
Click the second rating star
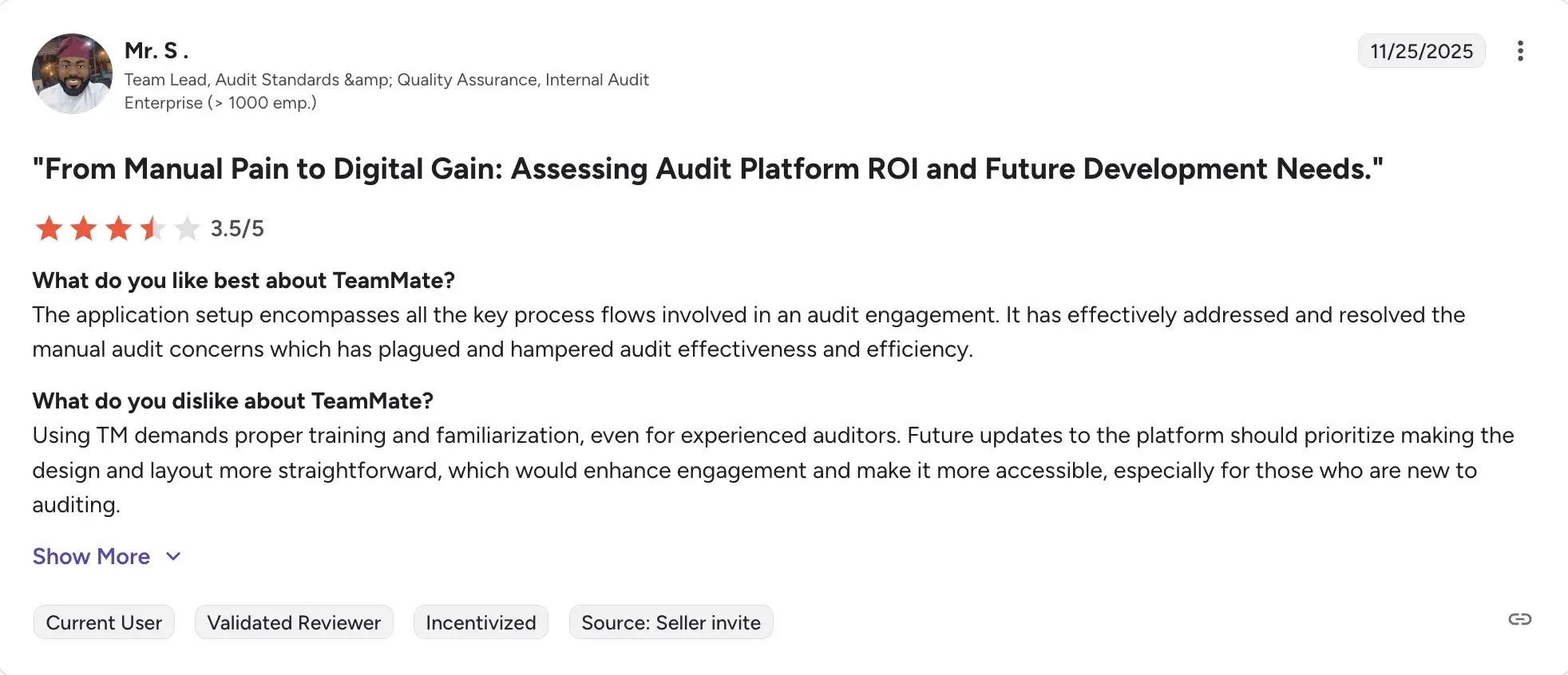tap(82, 228)
